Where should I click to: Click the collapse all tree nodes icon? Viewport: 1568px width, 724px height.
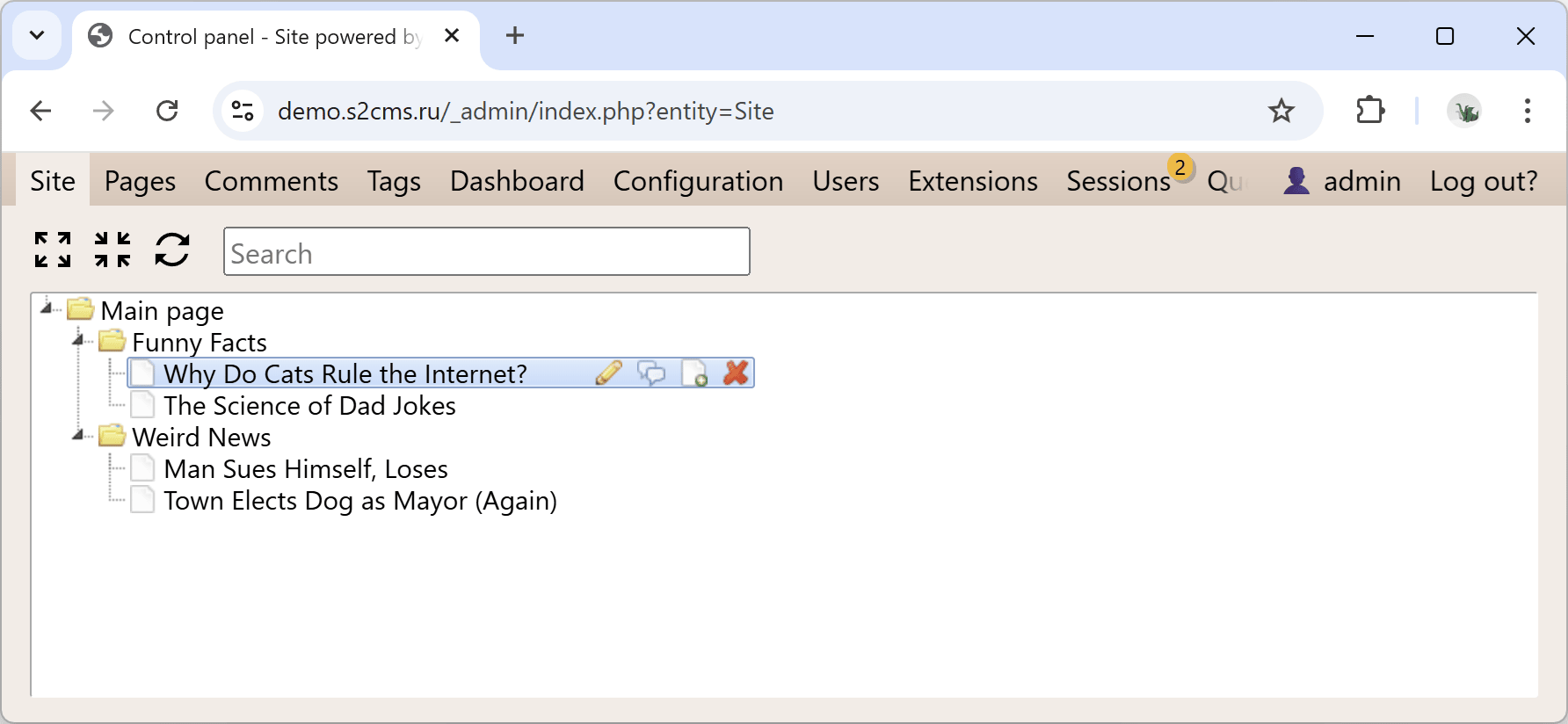click(113, 250)
